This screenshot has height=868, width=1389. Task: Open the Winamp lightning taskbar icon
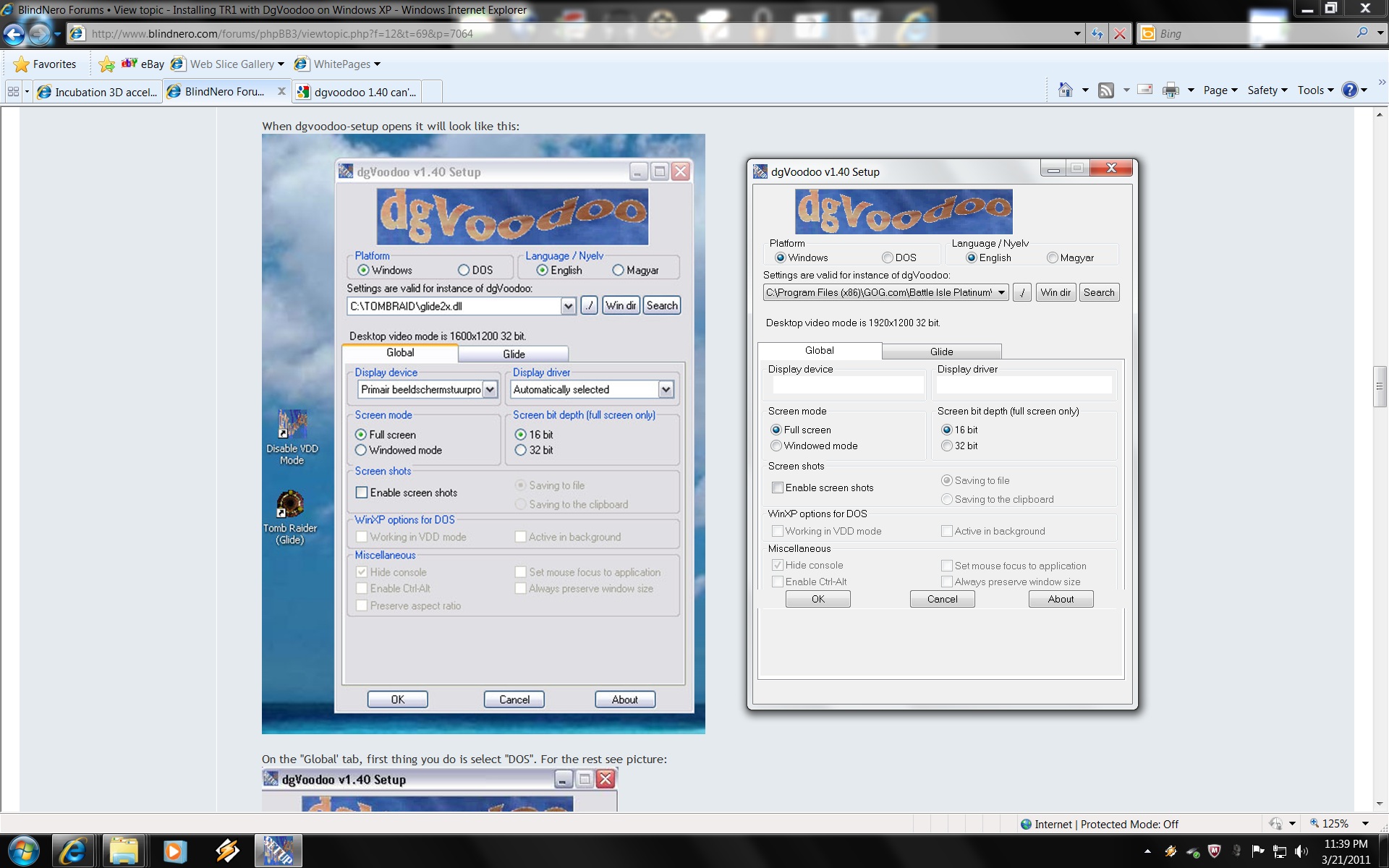227,851
